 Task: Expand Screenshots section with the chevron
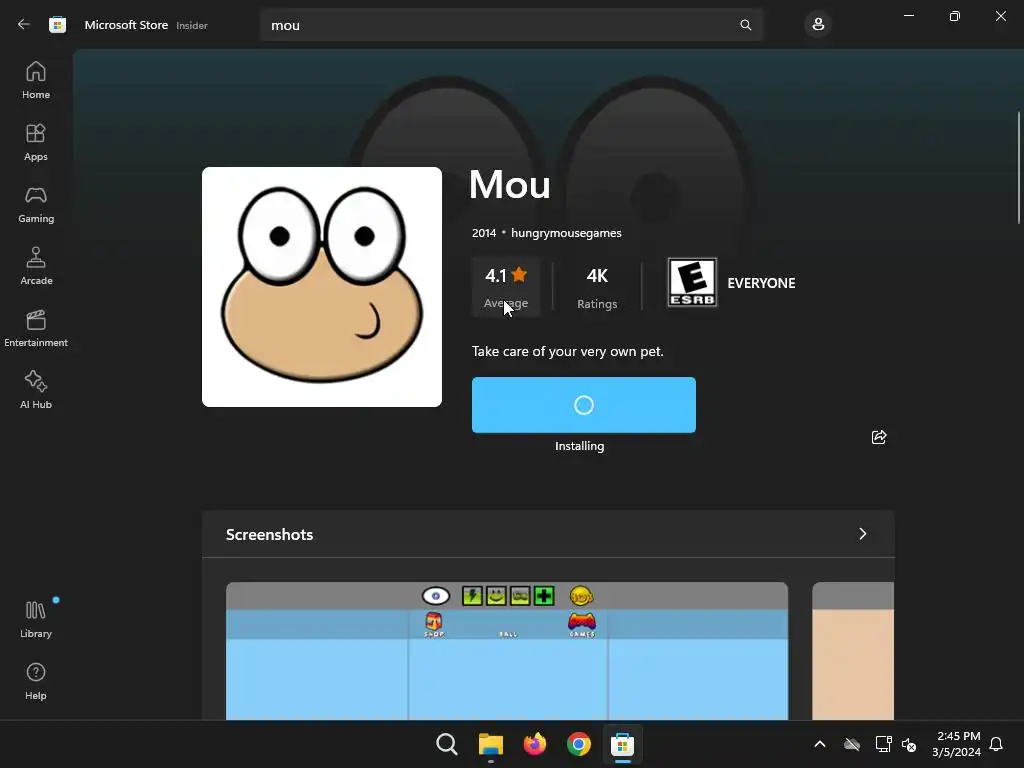863,534
